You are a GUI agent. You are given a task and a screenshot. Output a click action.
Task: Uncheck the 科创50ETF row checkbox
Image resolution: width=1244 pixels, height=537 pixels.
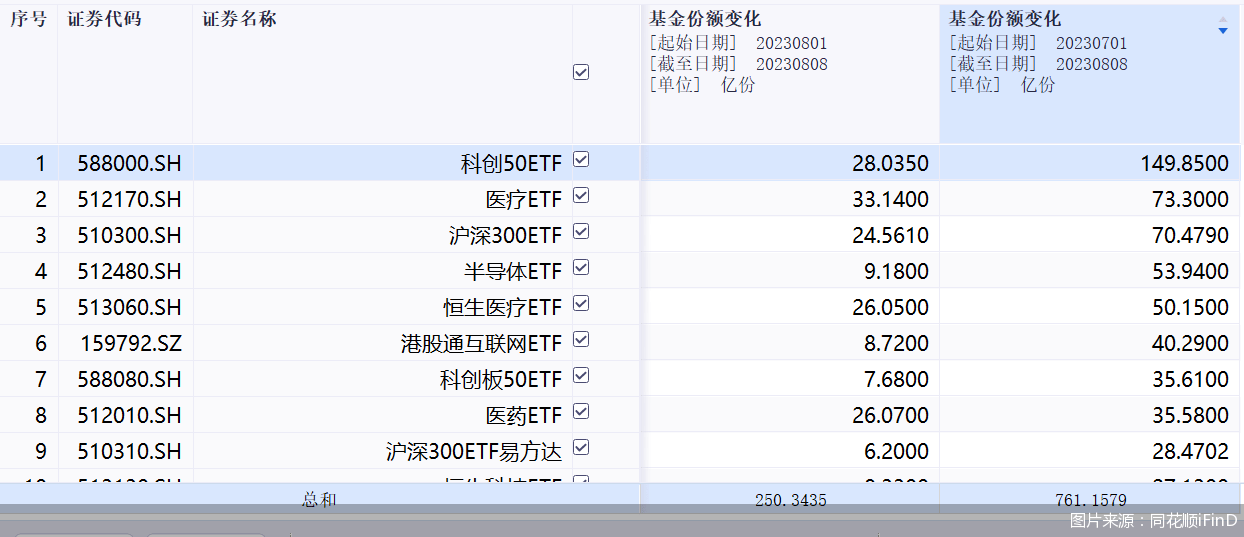click(x=581, y=160)
